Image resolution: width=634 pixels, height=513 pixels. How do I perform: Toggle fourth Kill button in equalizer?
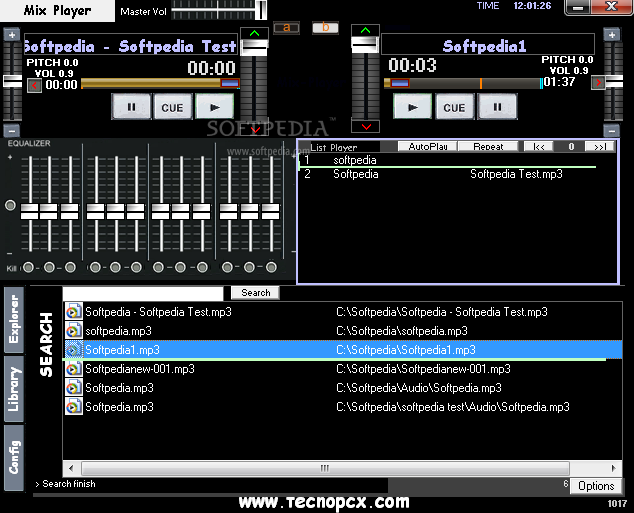[95, 267]
